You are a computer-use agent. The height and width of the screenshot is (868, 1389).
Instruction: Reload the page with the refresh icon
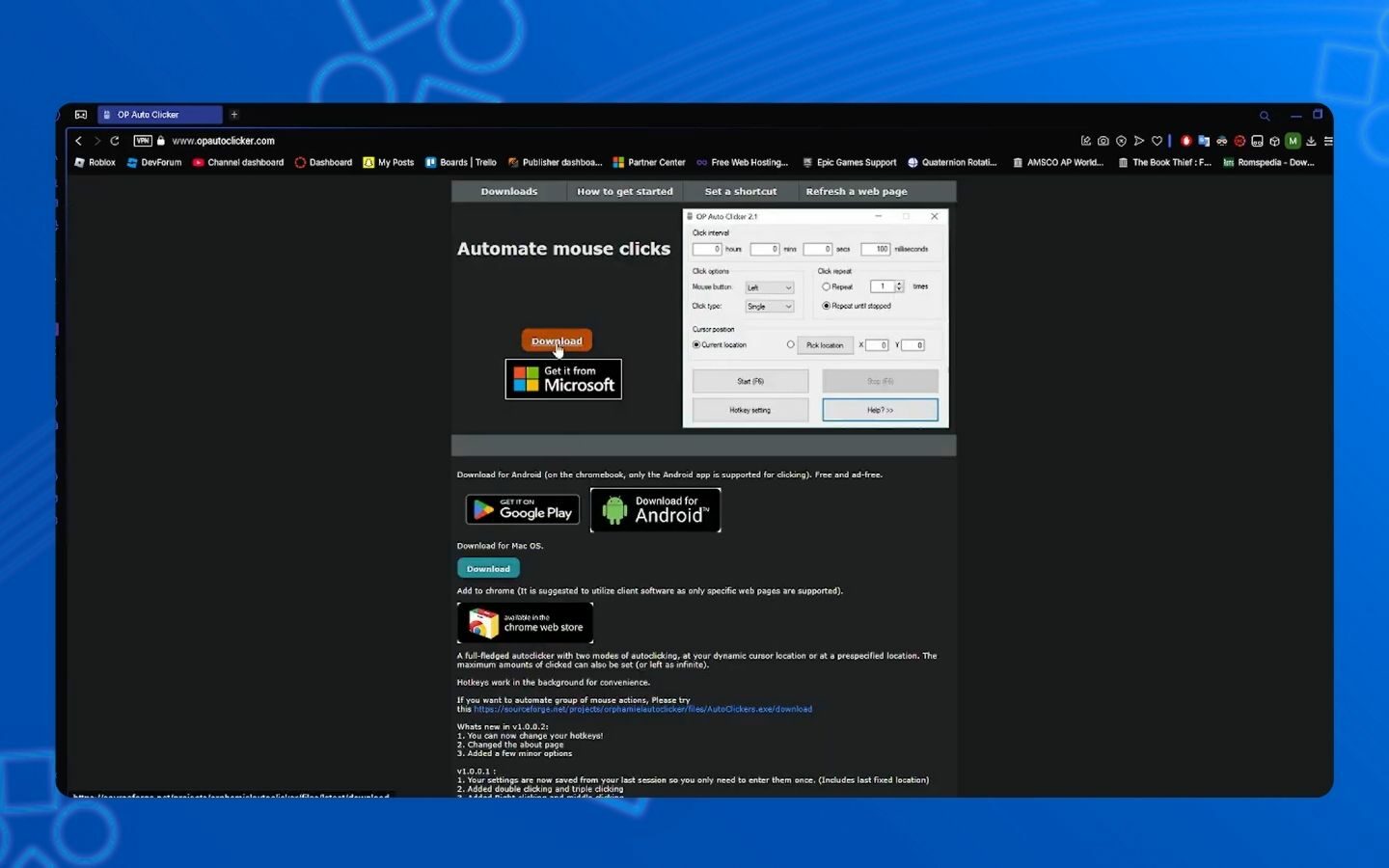point(115,141)
